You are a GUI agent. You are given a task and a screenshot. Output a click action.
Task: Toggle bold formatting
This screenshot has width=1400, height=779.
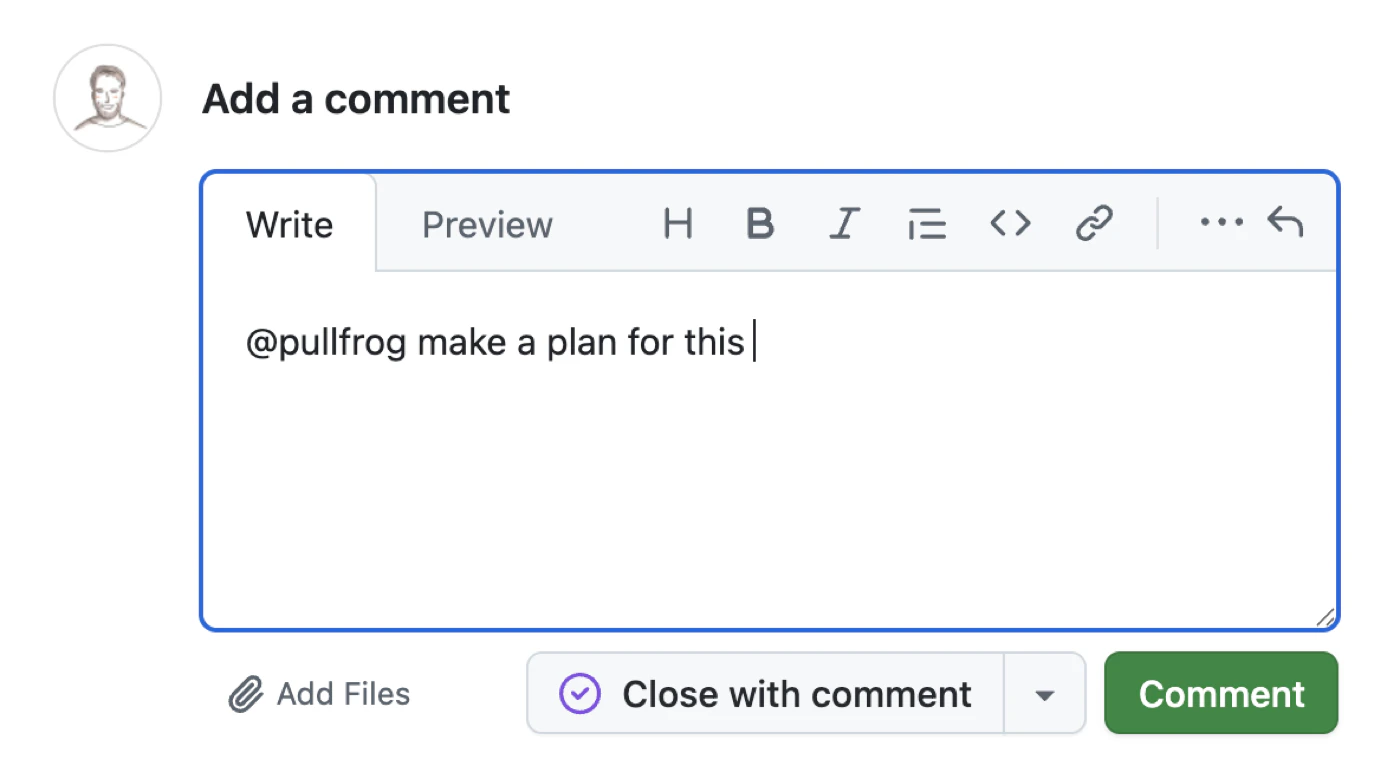coord(760,224)
